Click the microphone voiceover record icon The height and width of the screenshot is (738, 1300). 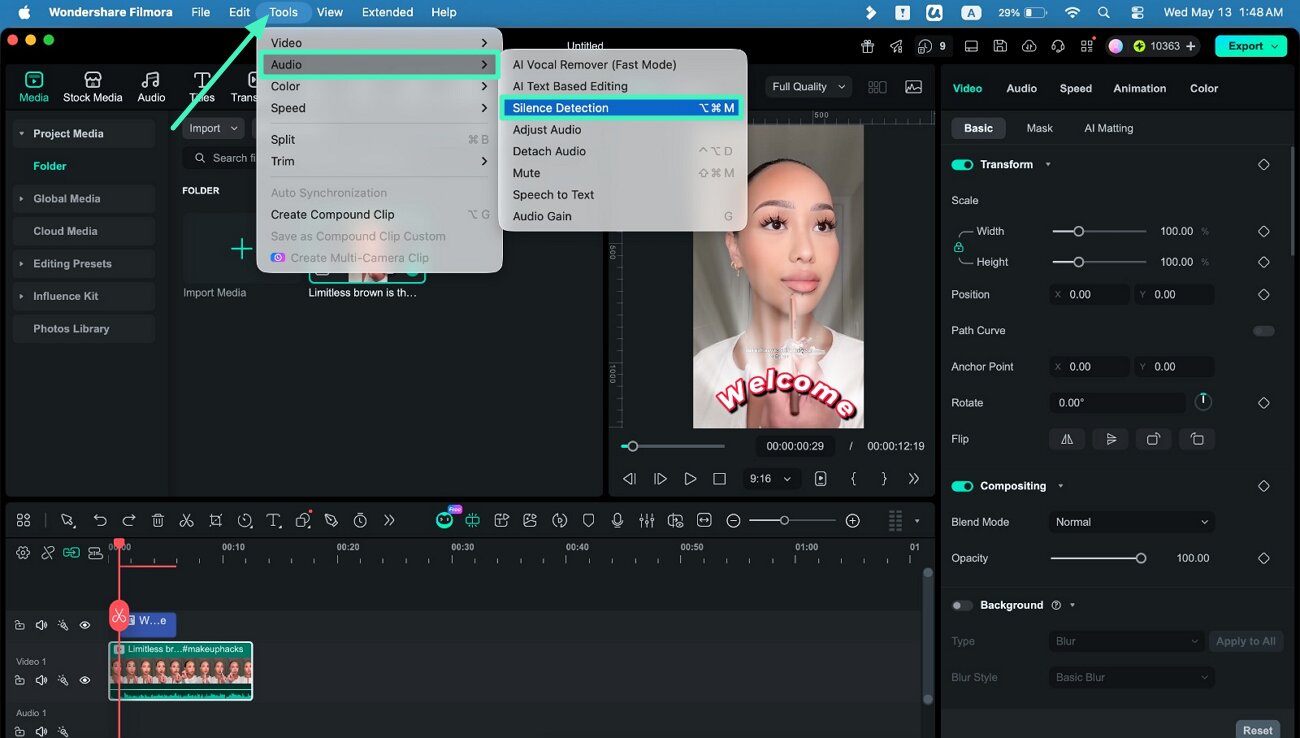[x=618, y=520]
